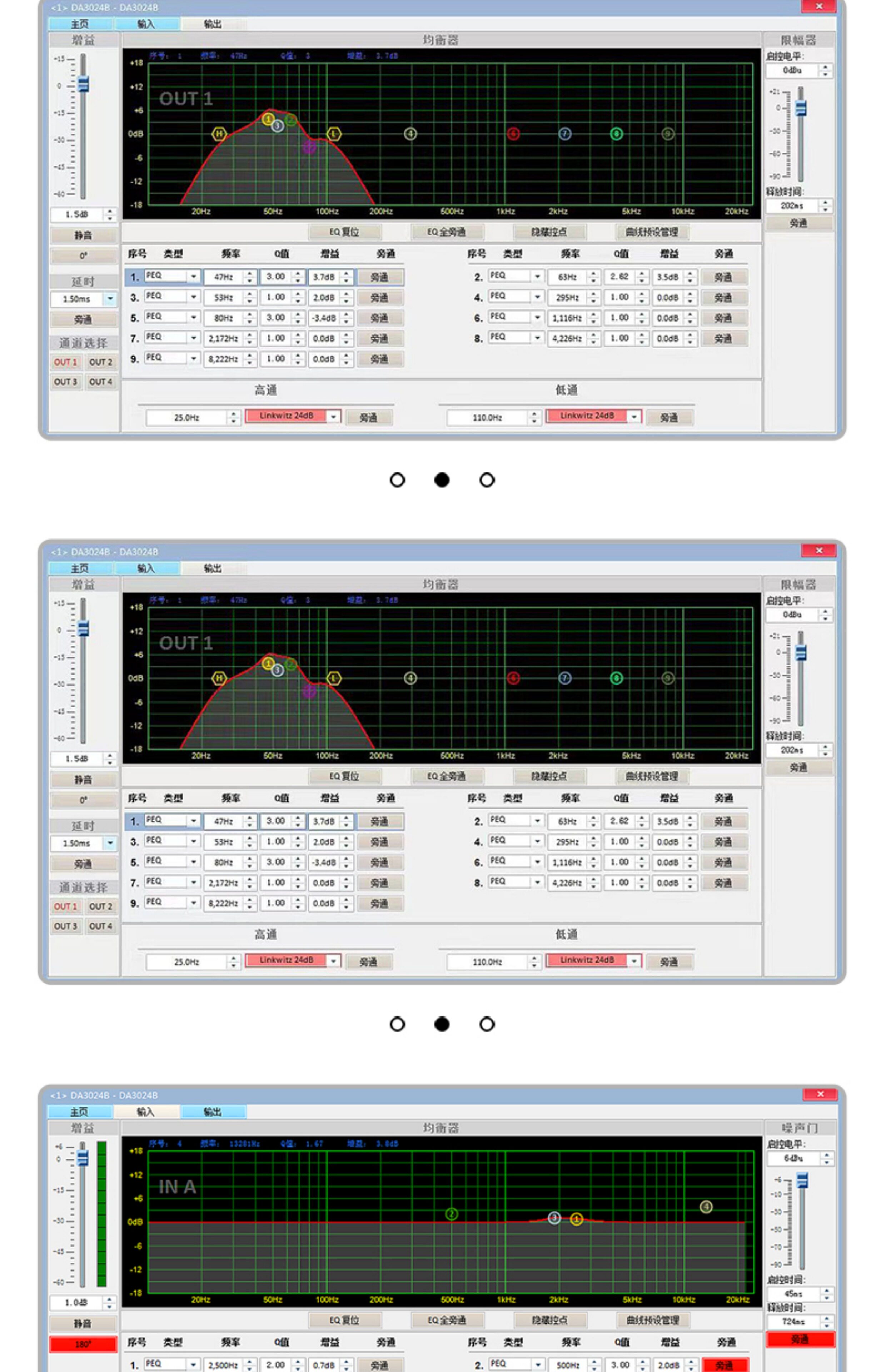
Task: Switch to 输入 tab in the IN A window
Action: click(x=145, y=1112)
